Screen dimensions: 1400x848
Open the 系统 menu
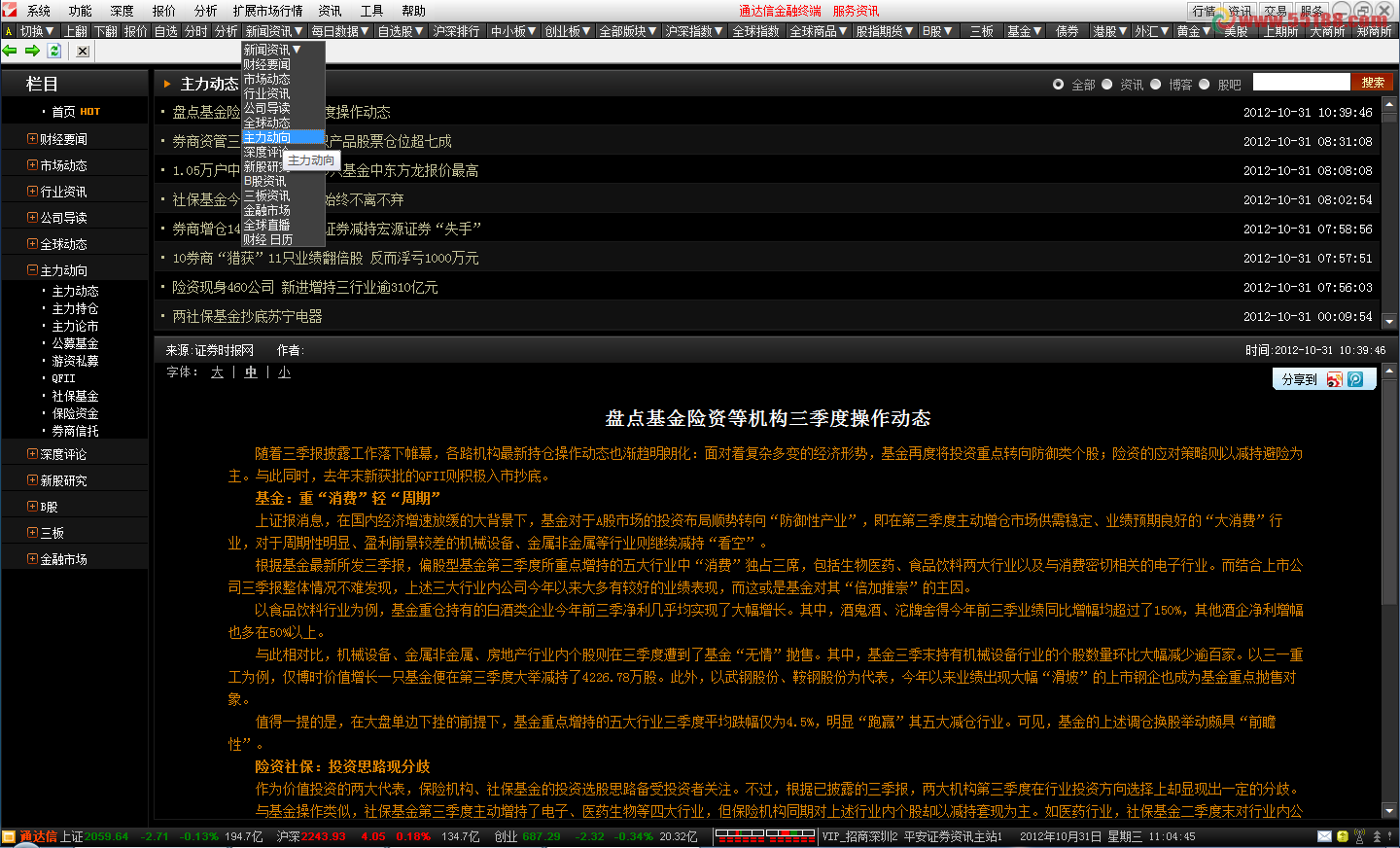click(x=39, y=11)
